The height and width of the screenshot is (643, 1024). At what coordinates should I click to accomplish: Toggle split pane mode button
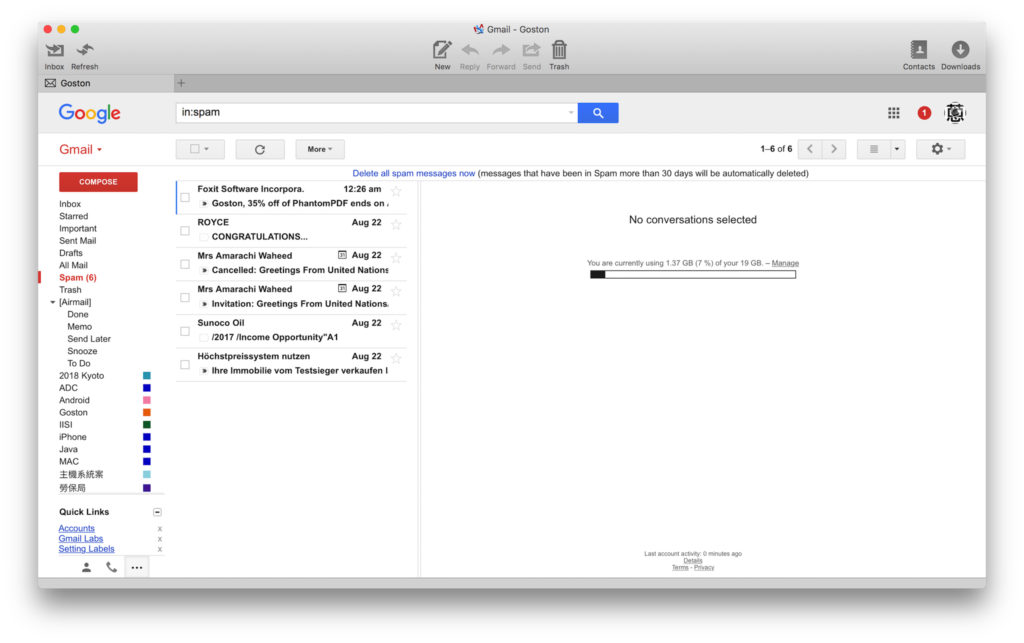click(873, 149)
